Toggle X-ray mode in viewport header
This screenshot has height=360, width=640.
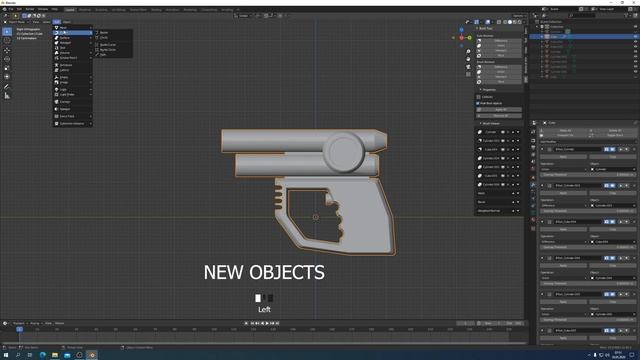(499, 22)
